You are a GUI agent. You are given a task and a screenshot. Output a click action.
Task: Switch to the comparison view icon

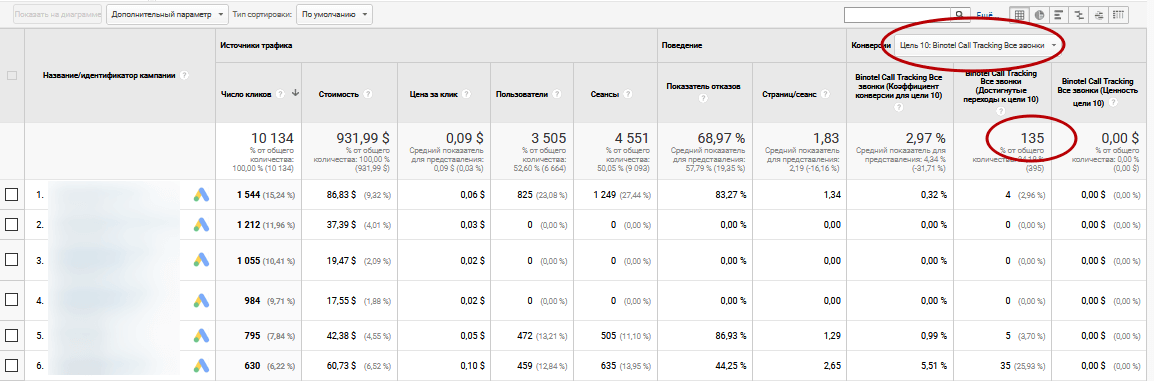click(1078, 14)
